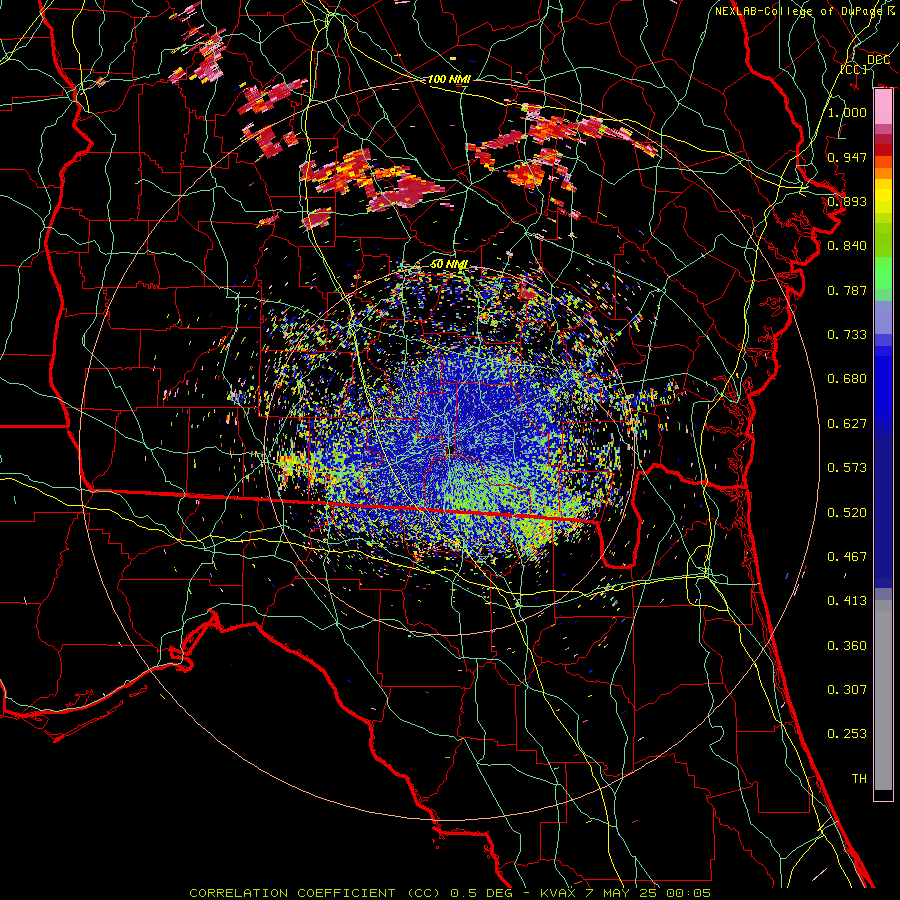Image resolution: width=900 pixels, height=900 pixels.
Task: Click the 0.253 scale value
Action: click(x=847, y=734)
